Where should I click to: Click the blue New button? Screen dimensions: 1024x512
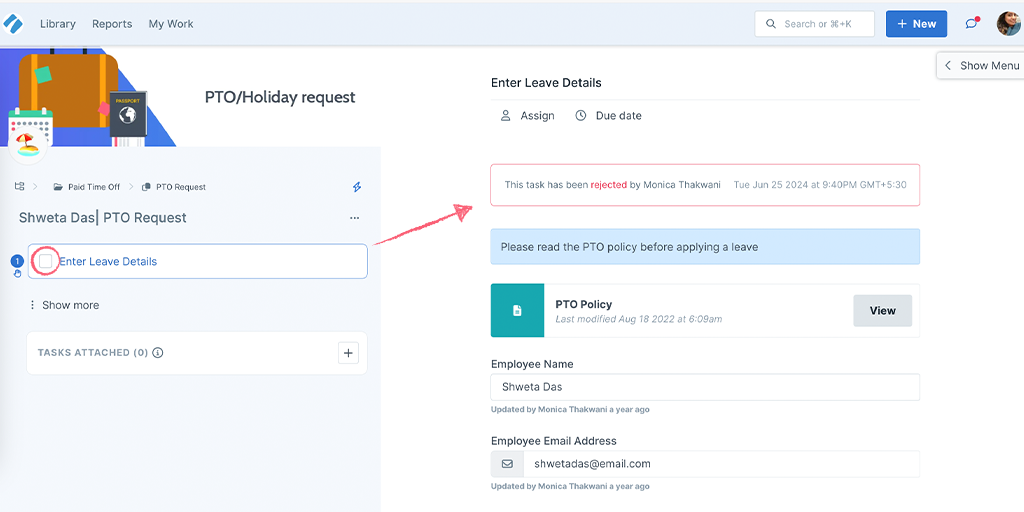tap(916, 24)
